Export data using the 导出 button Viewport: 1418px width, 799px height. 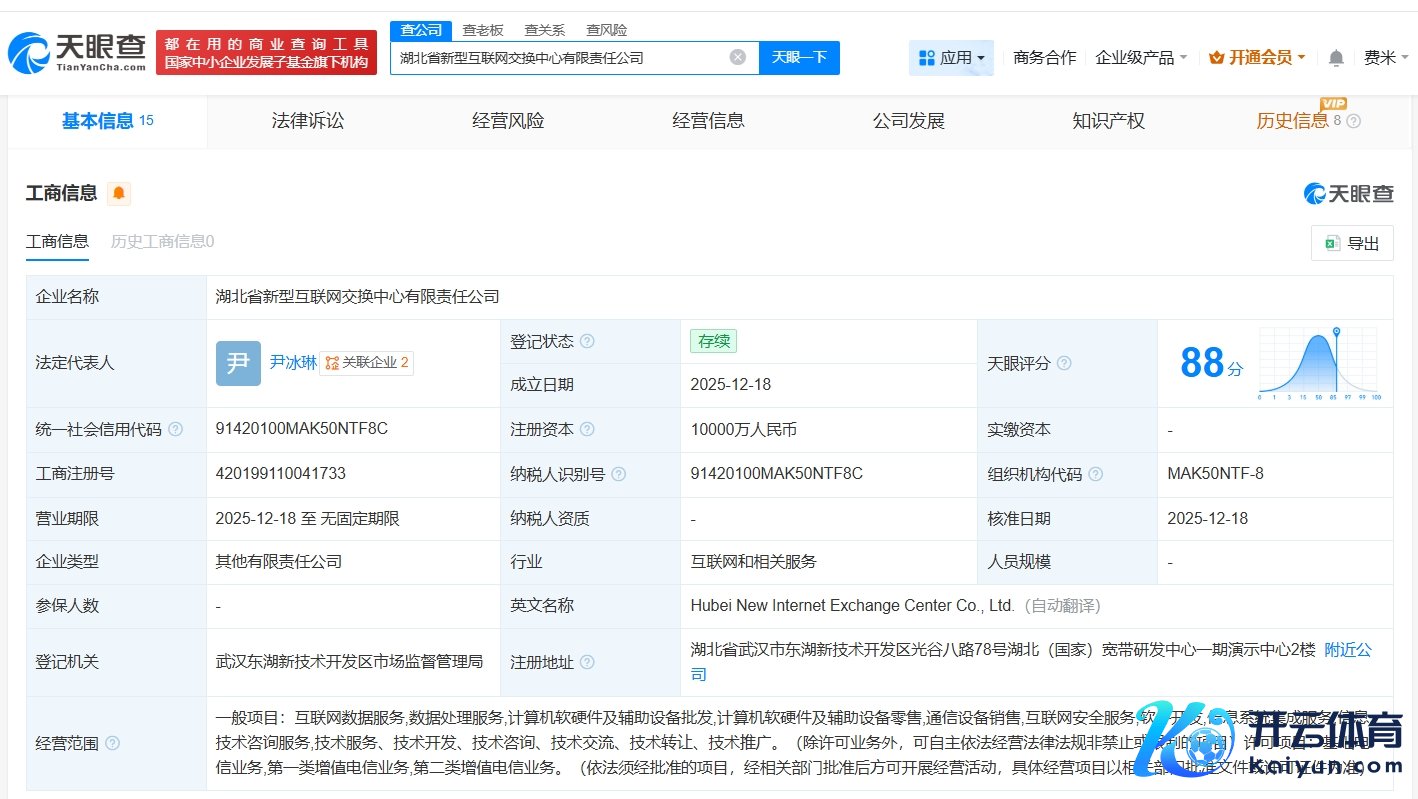click(1352, 243)
